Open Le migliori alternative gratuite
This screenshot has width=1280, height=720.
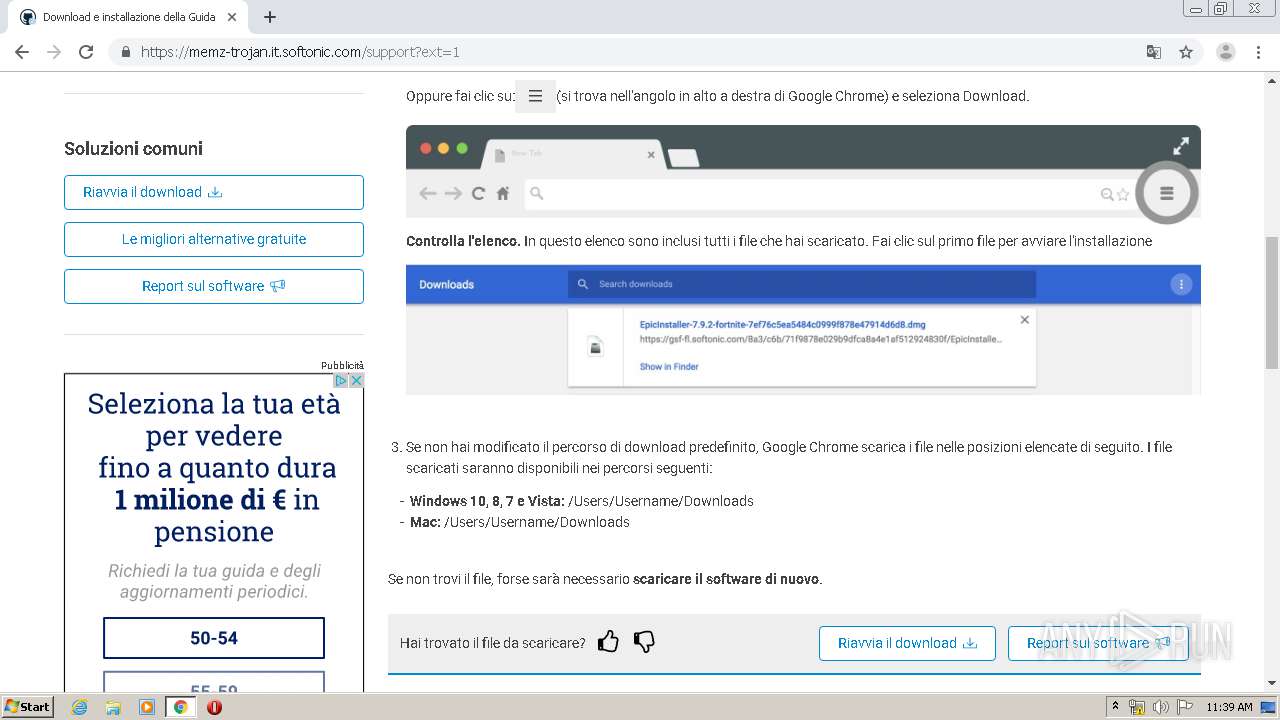click(214, 239)
